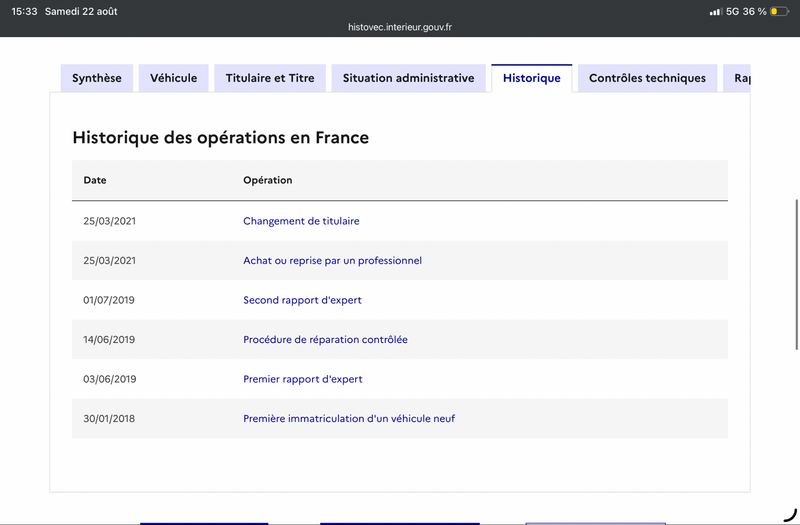Open the Véhicule tab

click(173, 78)
